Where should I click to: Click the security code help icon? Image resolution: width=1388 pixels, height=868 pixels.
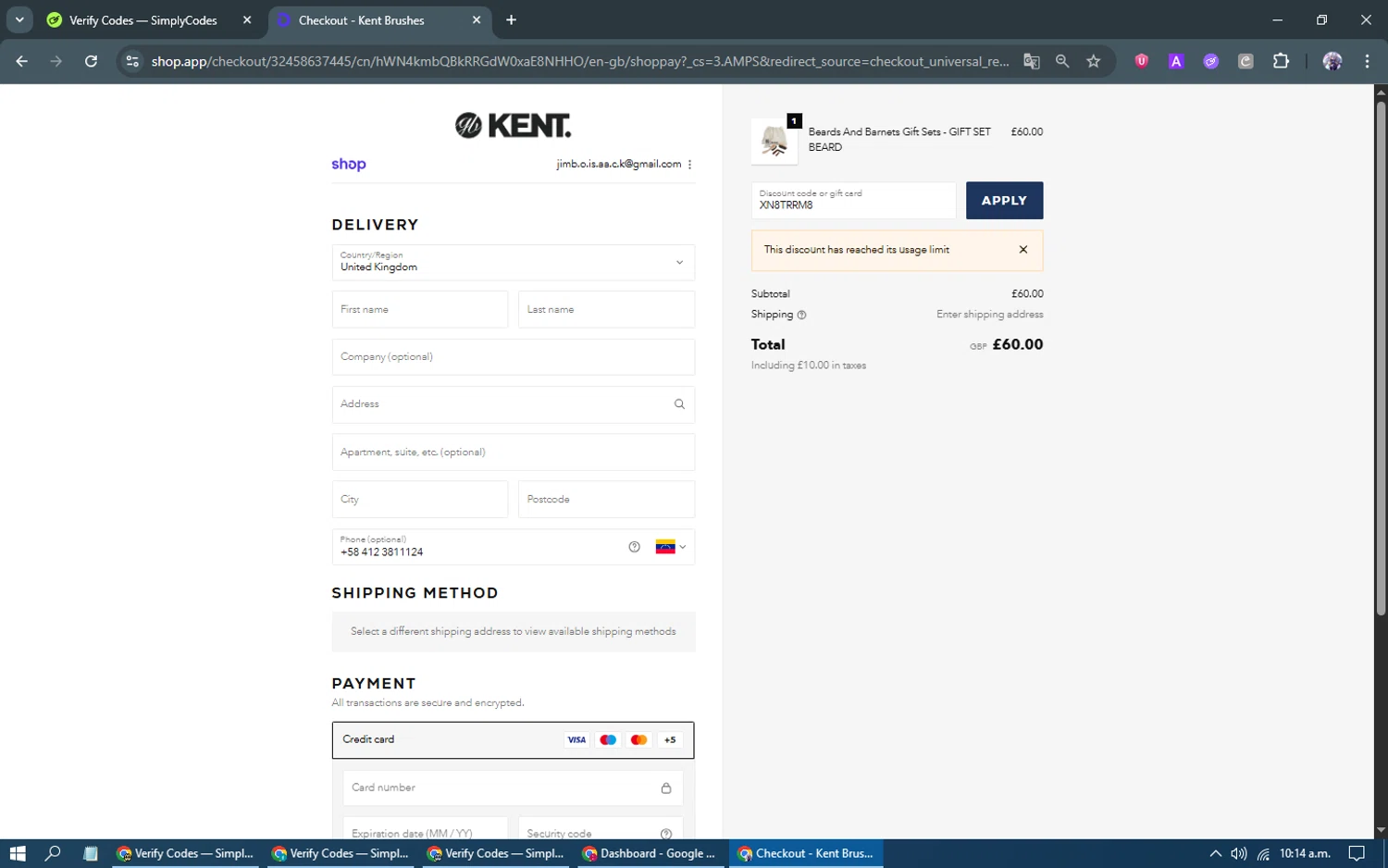point(666,834)
